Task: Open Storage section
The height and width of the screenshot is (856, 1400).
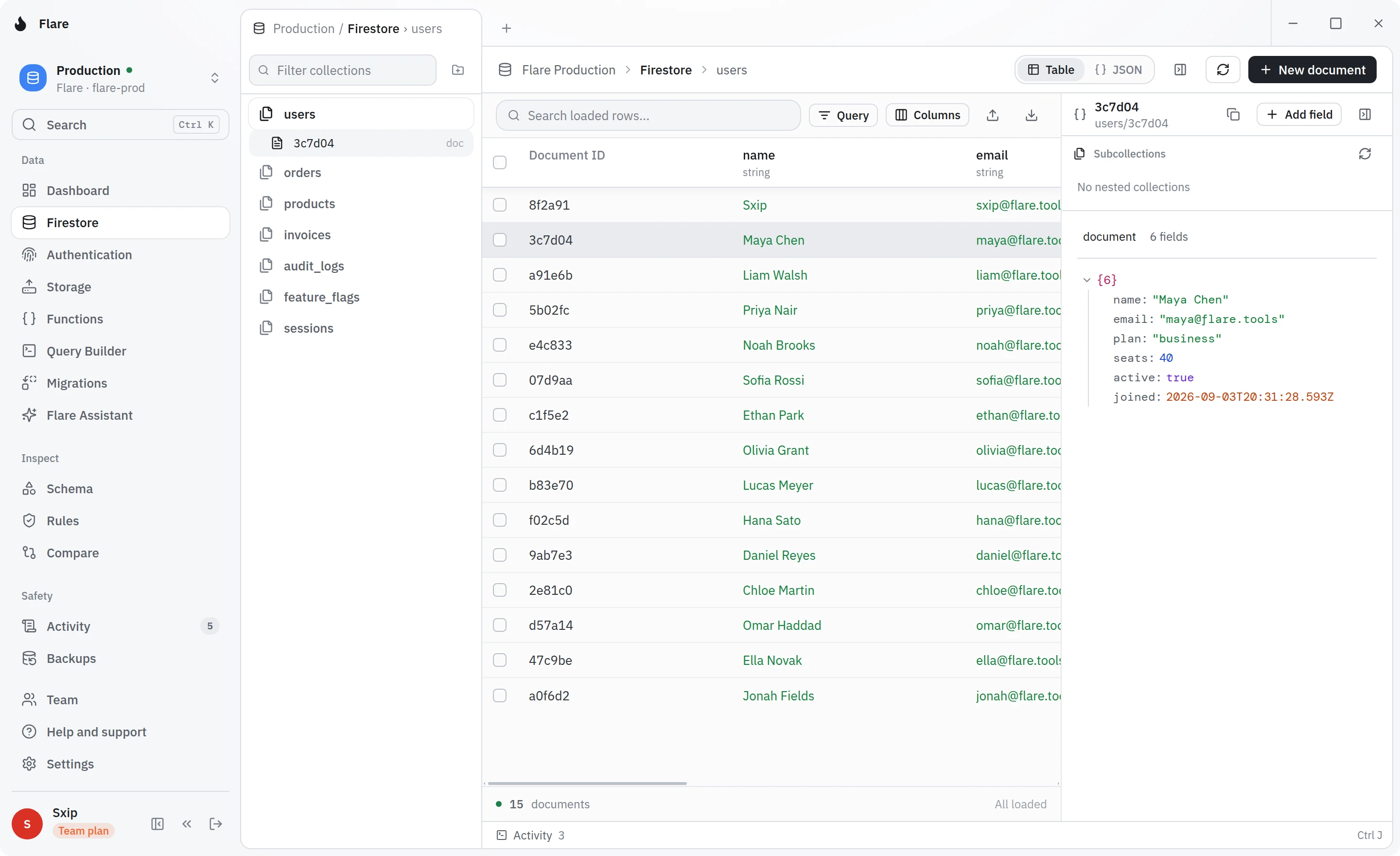Action: tap(121, 287)
